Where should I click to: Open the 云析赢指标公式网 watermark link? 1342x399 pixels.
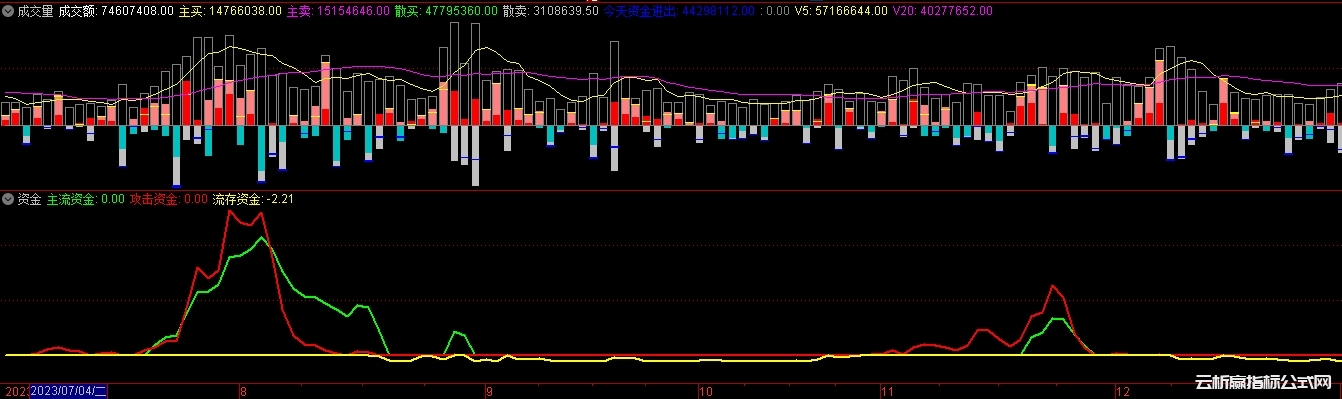[x=1266, y=384]
